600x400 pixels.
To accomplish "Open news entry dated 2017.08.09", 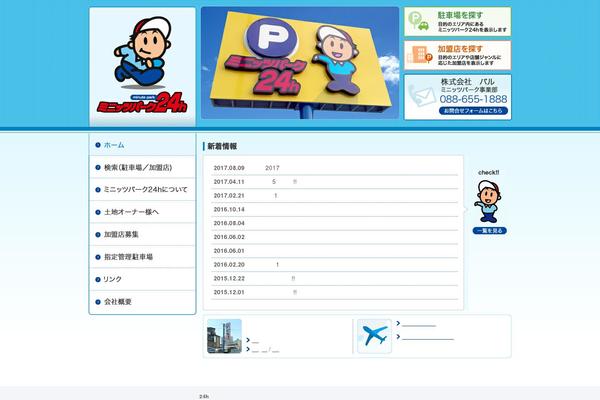I will pos(334,168).
